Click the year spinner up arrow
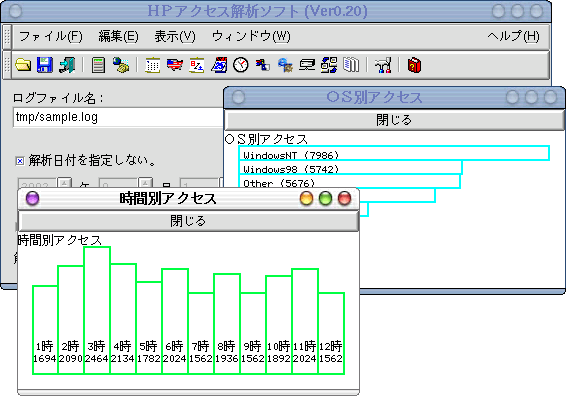This screenshot has width=566, height=396. coord(64,183)
